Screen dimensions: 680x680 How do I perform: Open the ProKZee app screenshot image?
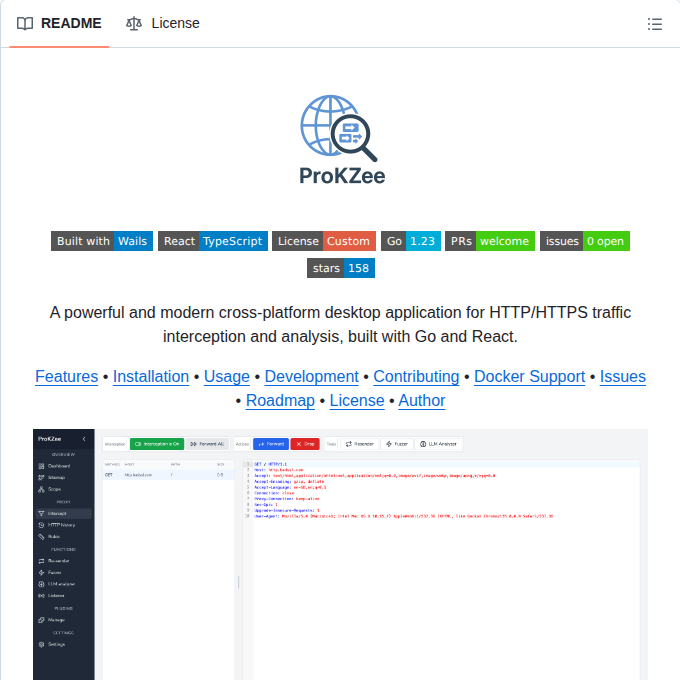coord(340,555)
